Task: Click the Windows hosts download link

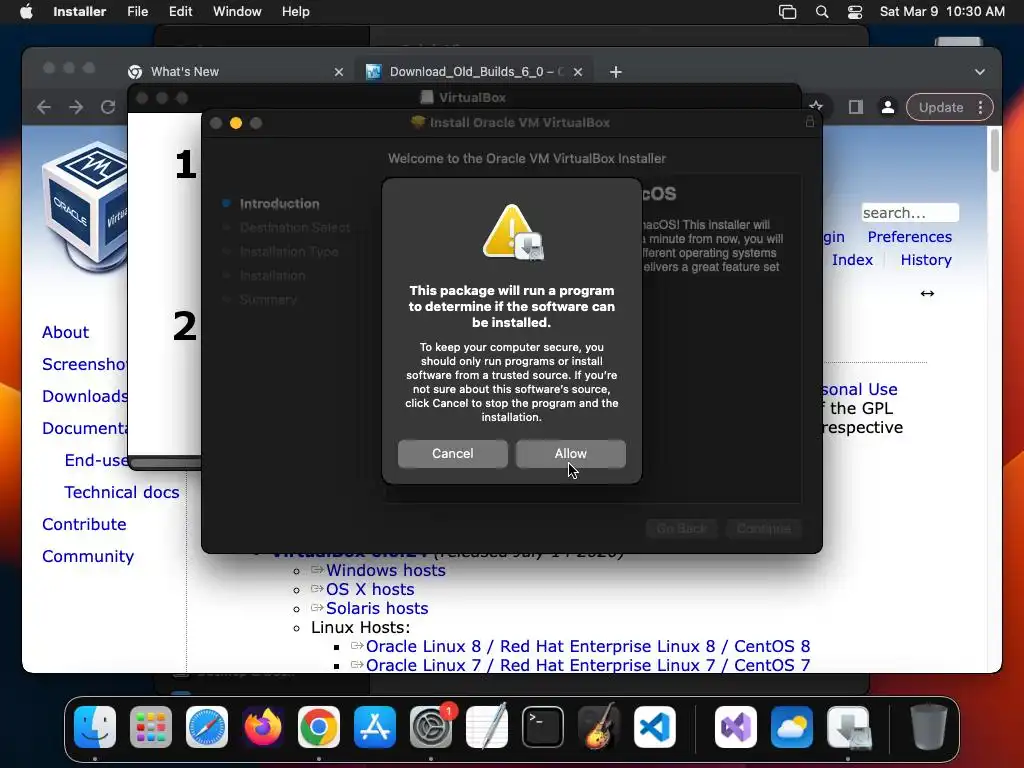Action: 386,570
